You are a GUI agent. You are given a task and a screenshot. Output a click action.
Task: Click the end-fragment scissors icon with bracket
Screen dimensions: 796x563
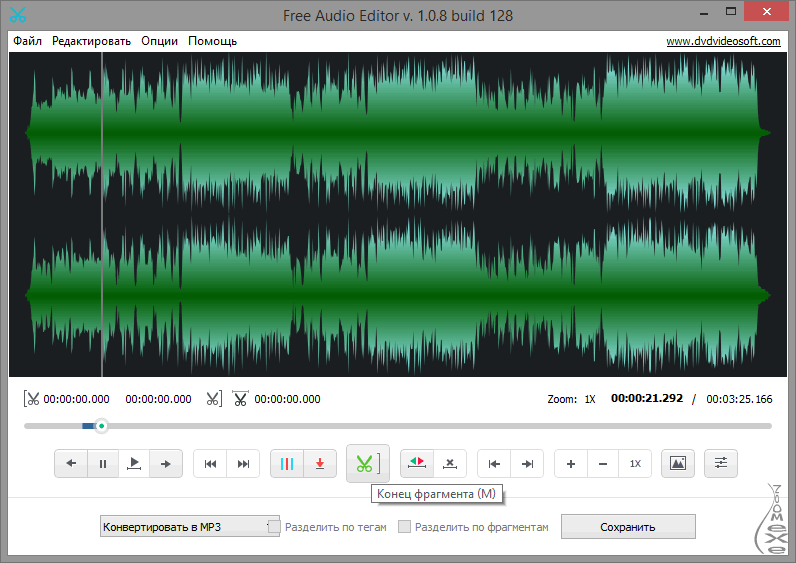coord(214,399)
